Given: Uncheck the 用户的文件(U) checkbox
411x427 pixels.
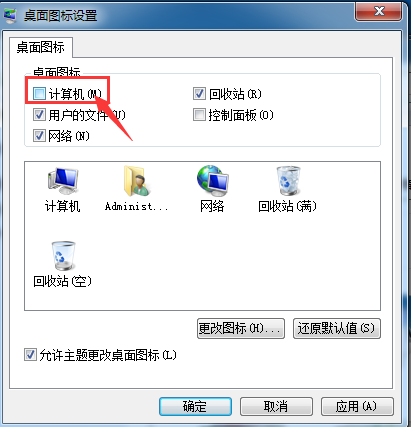Looking at the screenshot, I should [39, 115].
